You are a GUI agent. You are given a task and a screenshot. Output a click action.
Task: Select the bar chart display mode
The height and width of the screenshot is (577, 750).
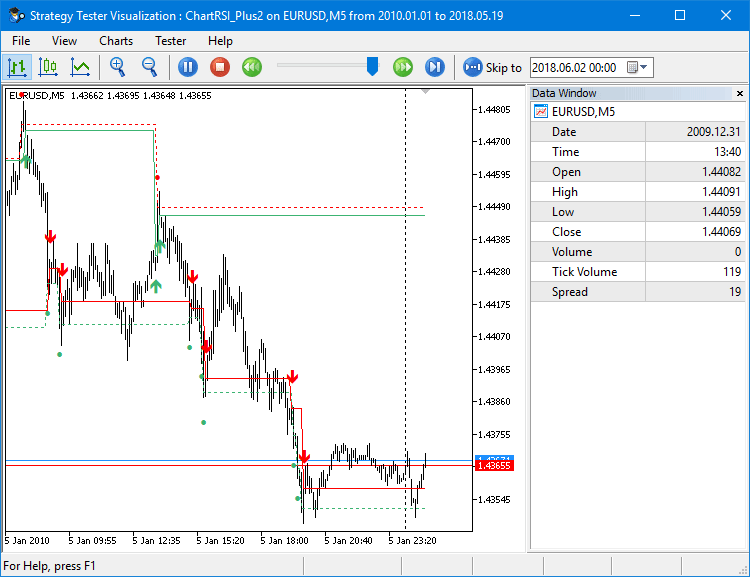point(17,67)
